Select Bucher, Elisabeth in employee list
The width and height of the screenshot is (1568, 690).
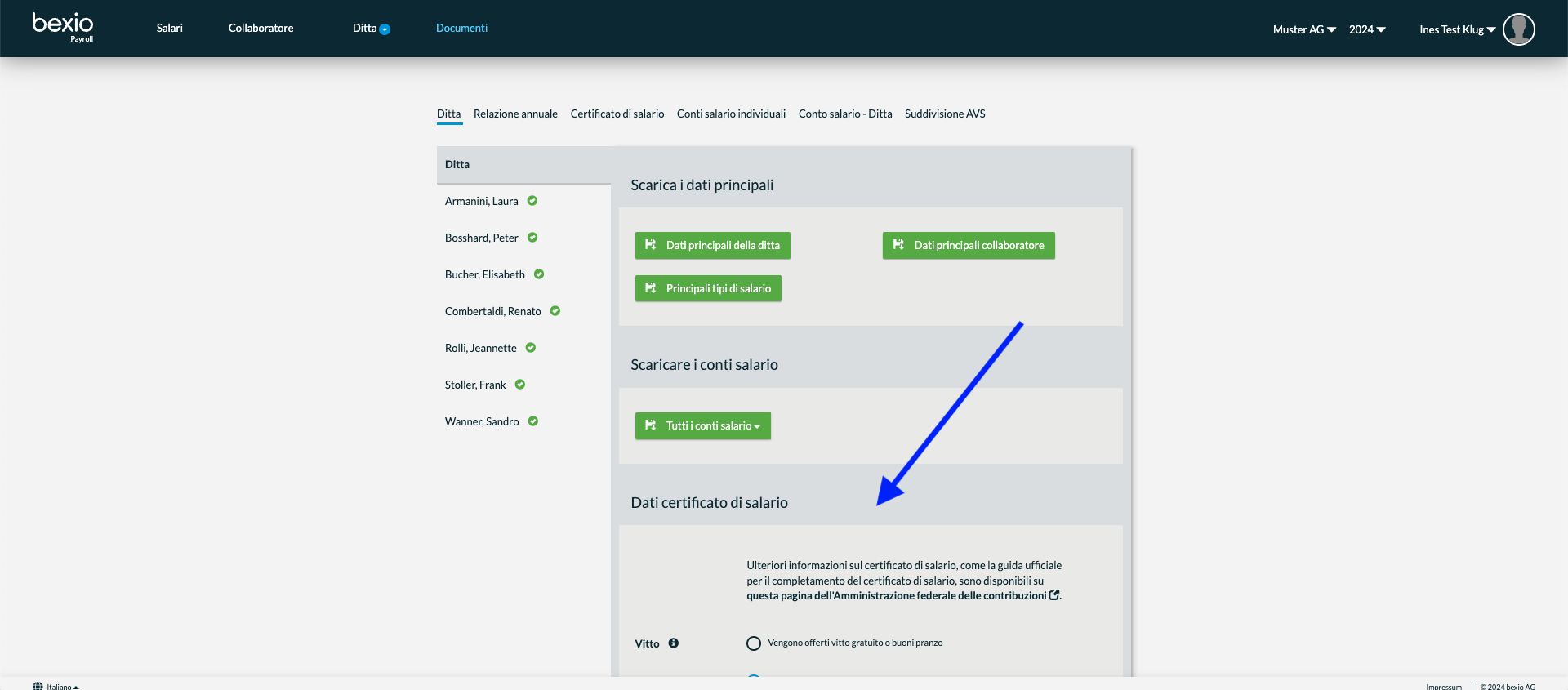(x=485, y=274)
